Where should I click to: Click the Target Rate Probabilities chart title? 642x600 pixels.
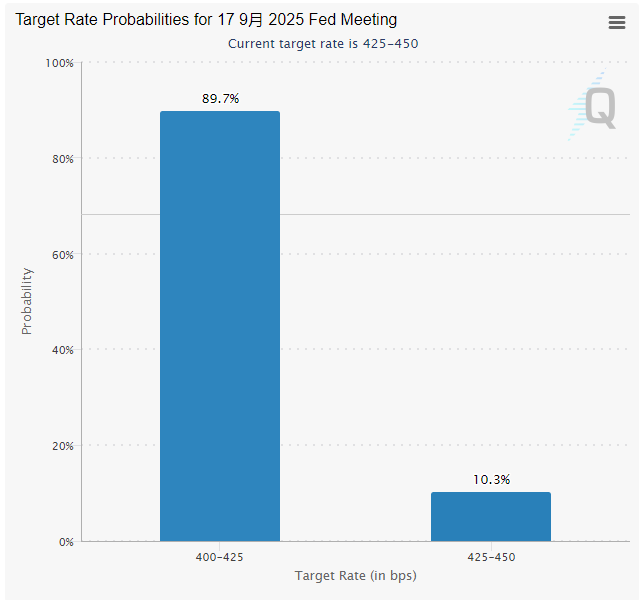point(205,20)
